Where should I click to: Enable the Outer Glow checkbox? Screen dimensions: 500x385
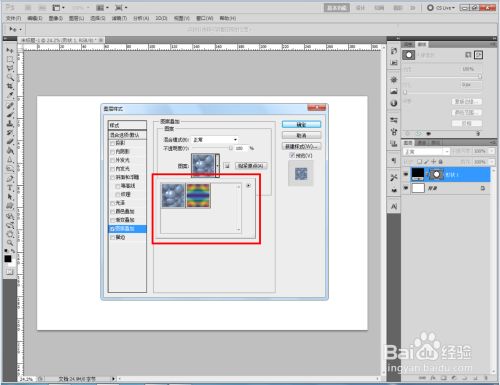tap(112, 160)
